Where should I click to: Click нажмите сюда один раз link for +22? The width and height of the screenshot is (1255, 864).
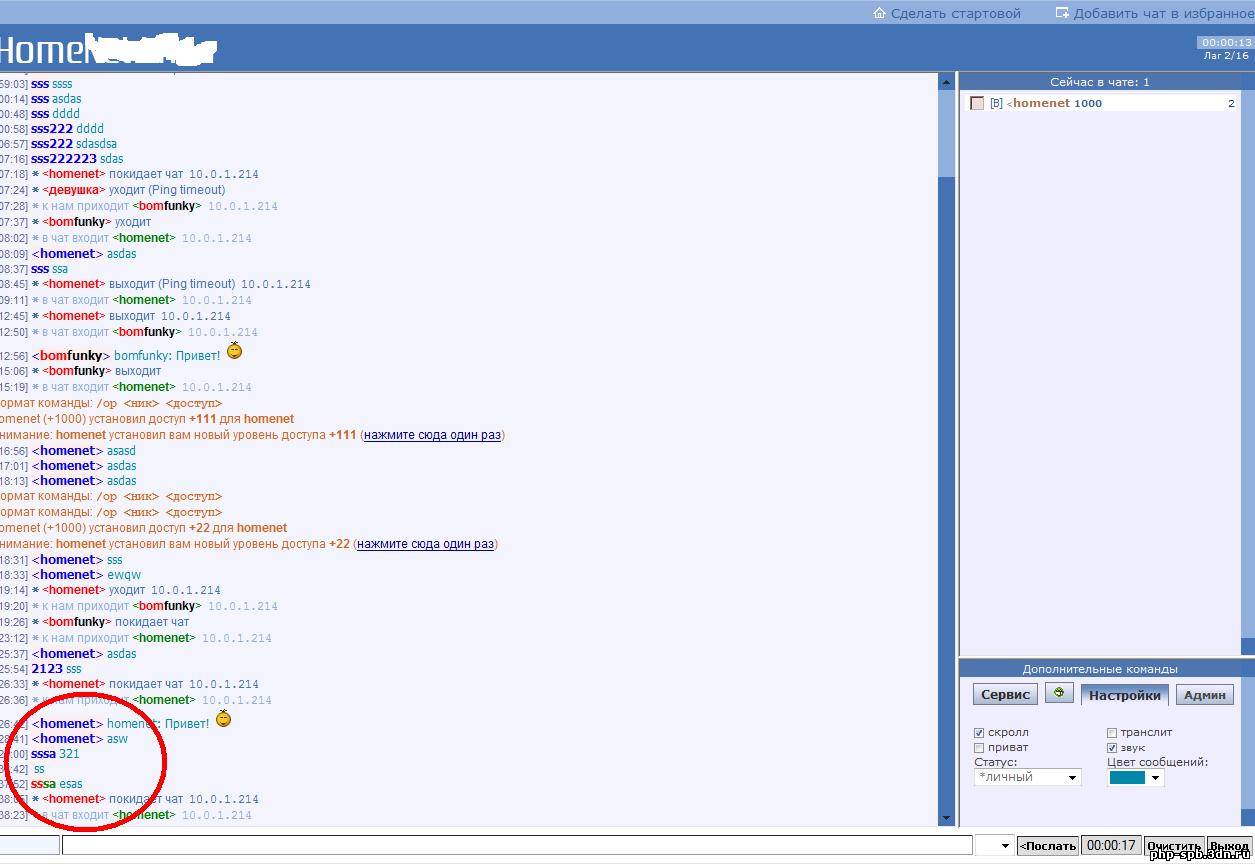[425, 544]
